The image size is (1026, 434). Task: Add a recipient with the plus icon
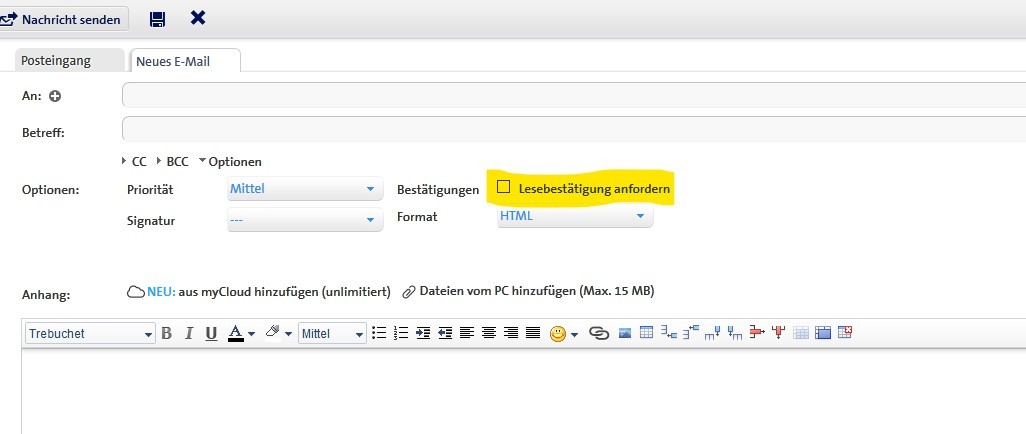pos(56,96)
